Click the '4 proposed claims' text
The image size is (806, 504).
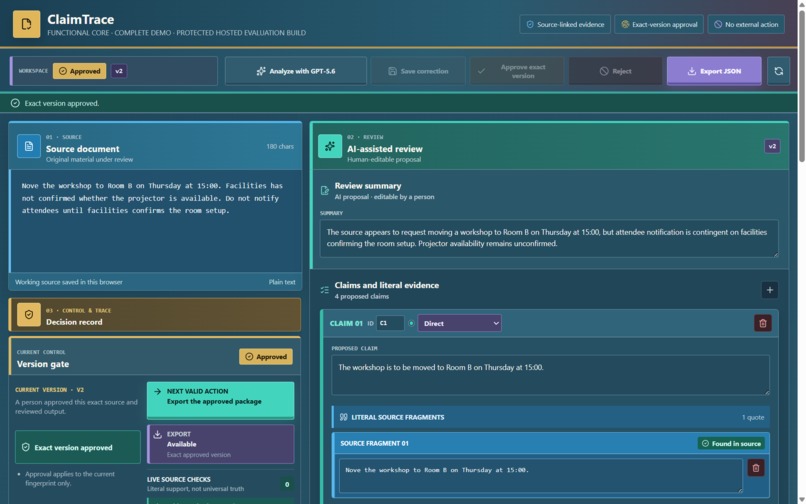(x=362, y=296)
